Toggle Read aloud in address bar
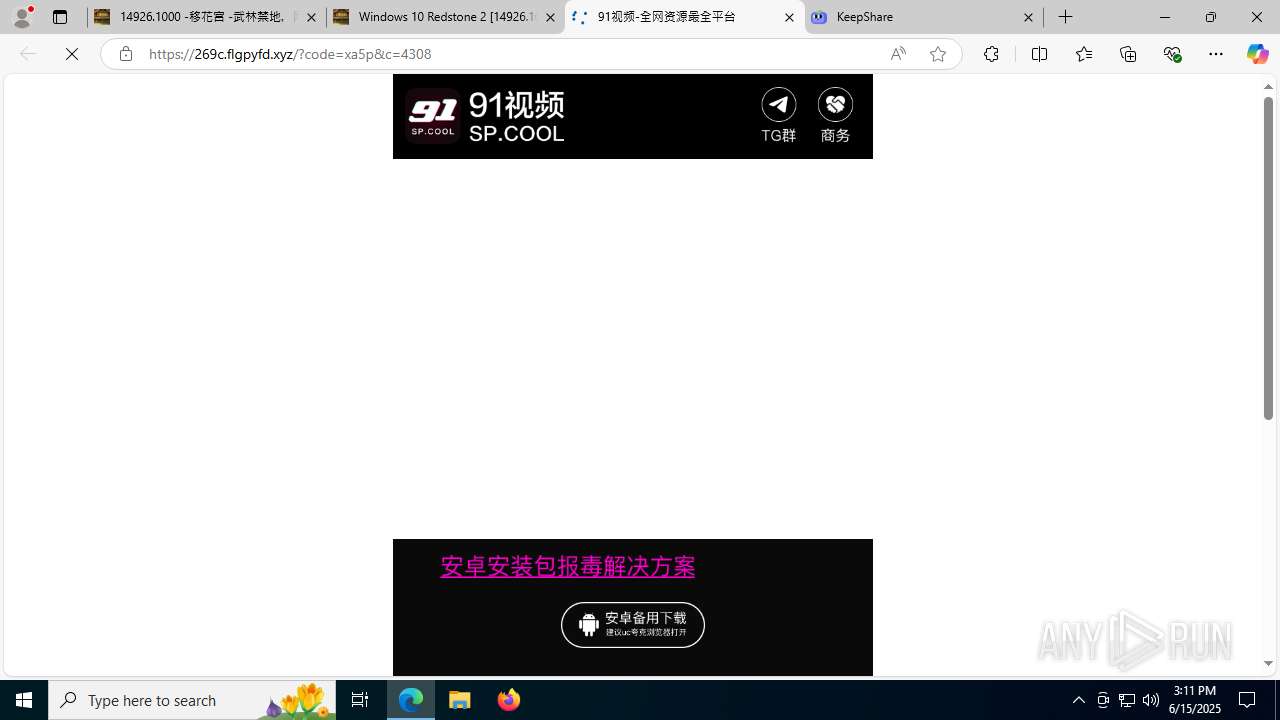The width and height of the screenshot is (1280, 720). [x=898, y=54]
